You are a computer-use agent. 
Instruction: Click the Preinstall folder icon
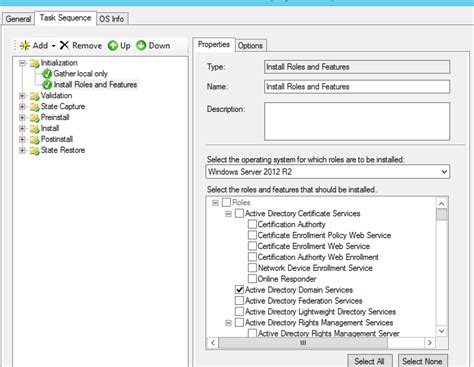point(35,118)
